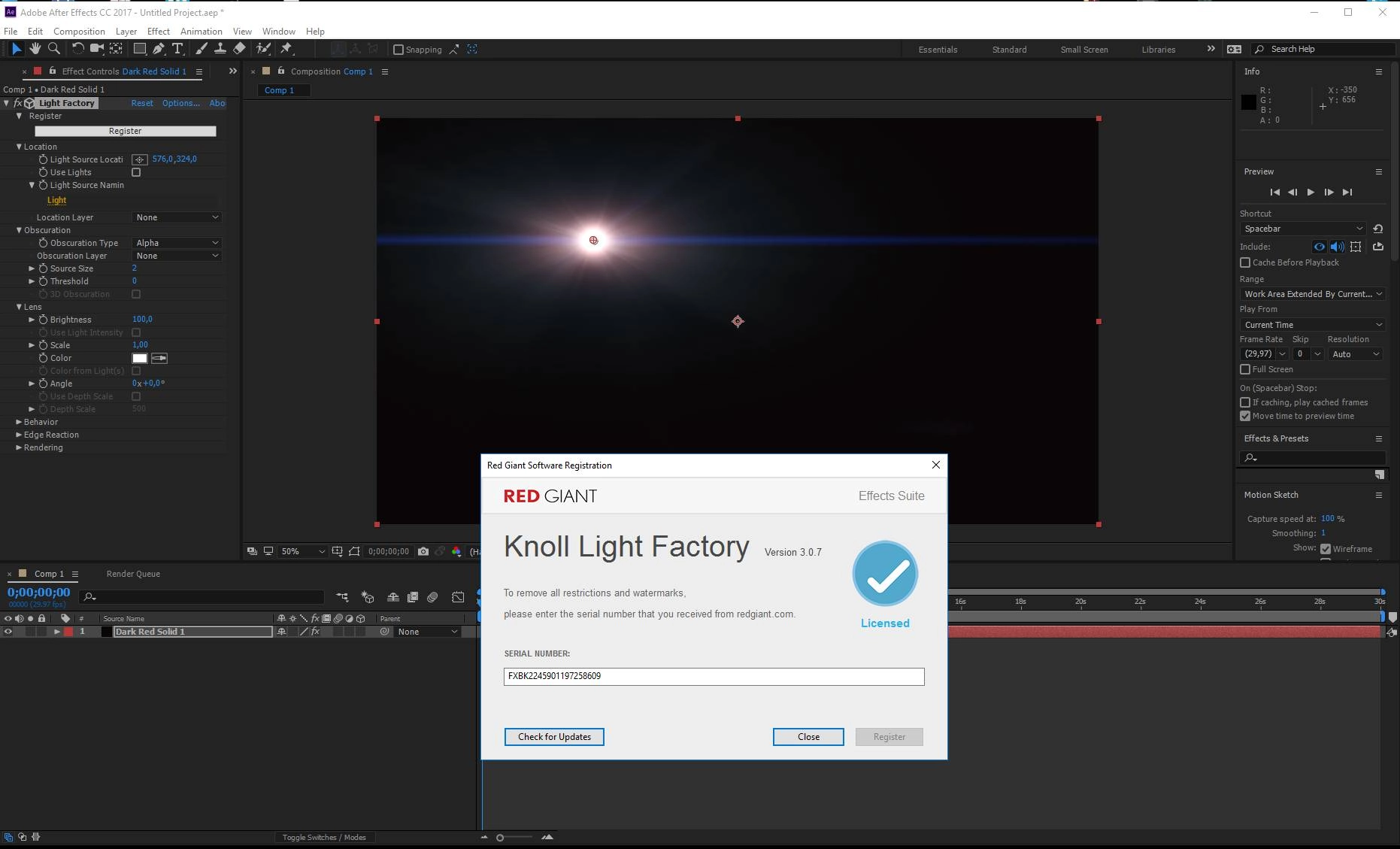Click Check for Updates button
The image size is (1400, 849).
click(x=554, y=737)
